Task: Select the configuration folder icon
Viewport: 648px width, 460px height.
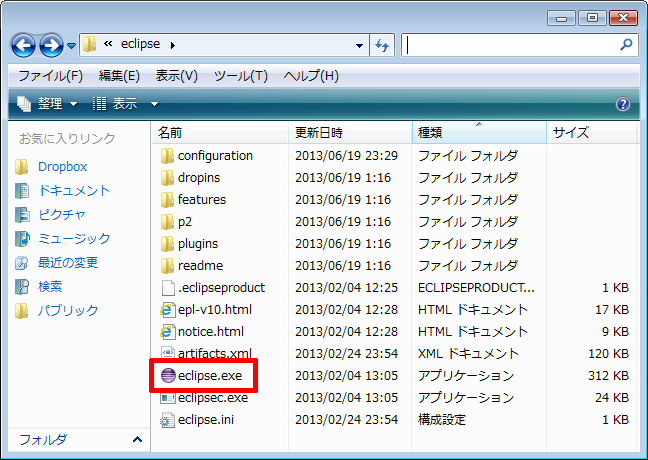Action: coord(167,156)
